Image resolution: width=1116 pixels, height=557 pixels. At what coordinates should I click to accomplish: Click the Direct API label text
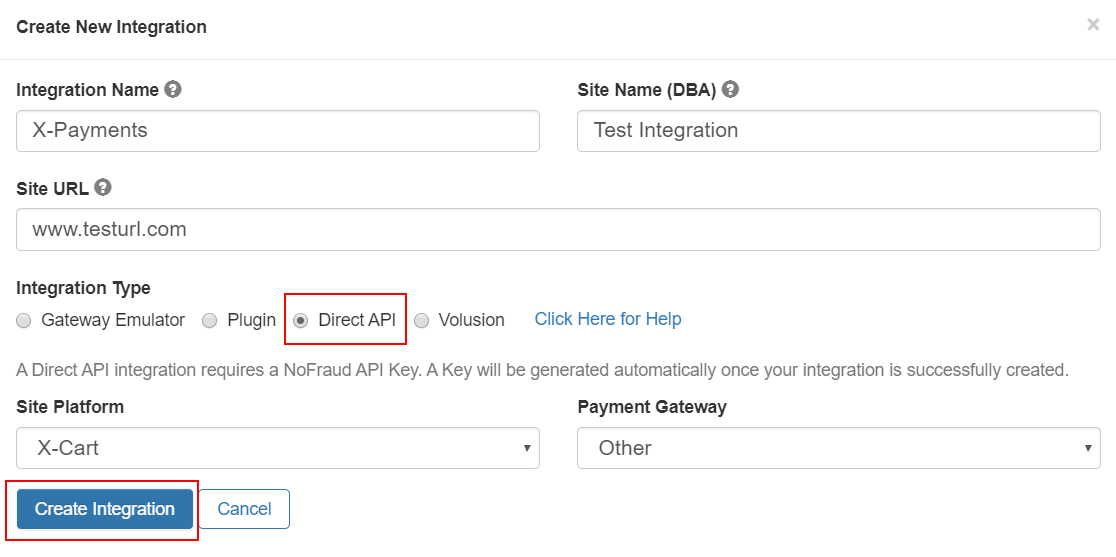357,320
